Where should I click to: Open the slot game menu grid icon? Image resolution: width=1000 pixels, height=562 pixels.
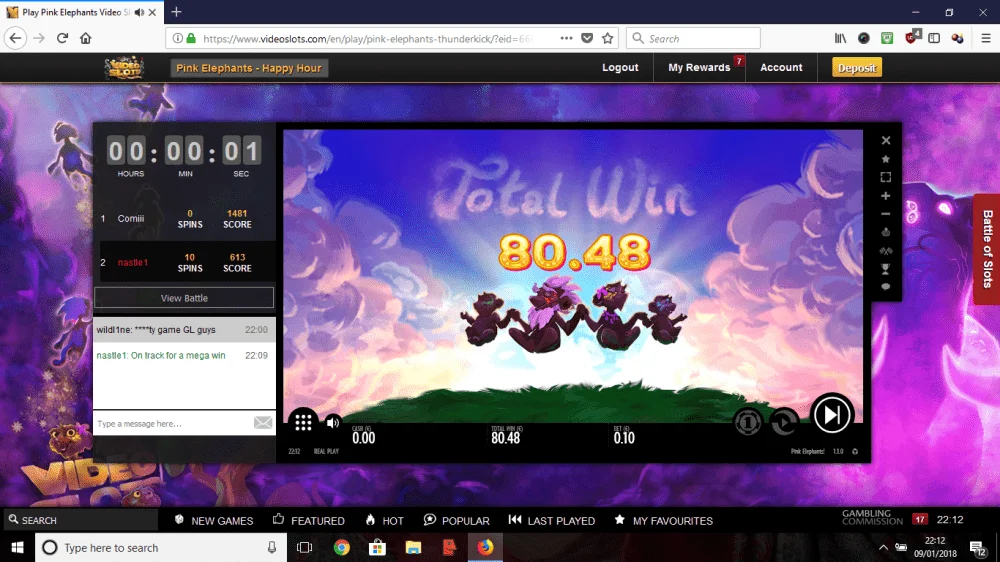pos(303,422)
